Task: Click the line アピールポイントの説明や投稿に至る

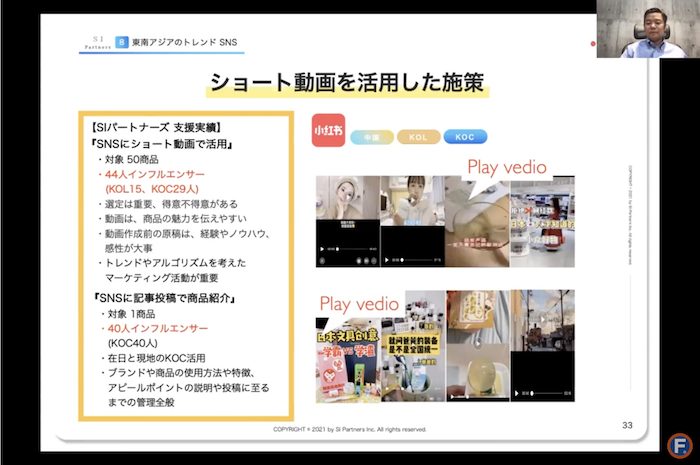Action: (188, 388)
